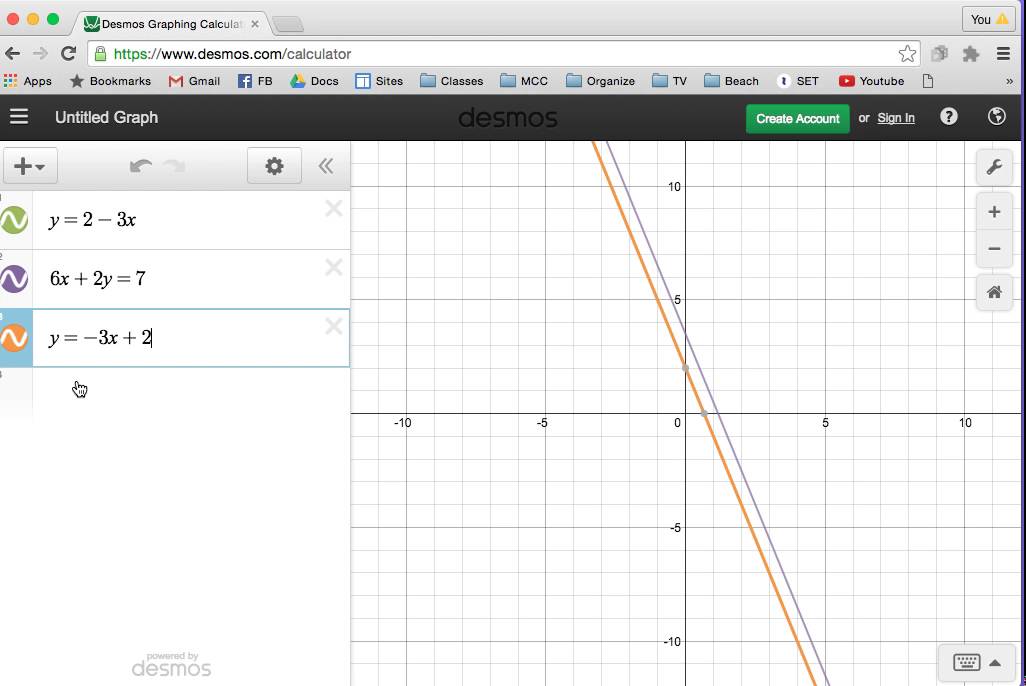Redo the expression edit
This screenshot has width=1026, height=686.
point(174,166)
